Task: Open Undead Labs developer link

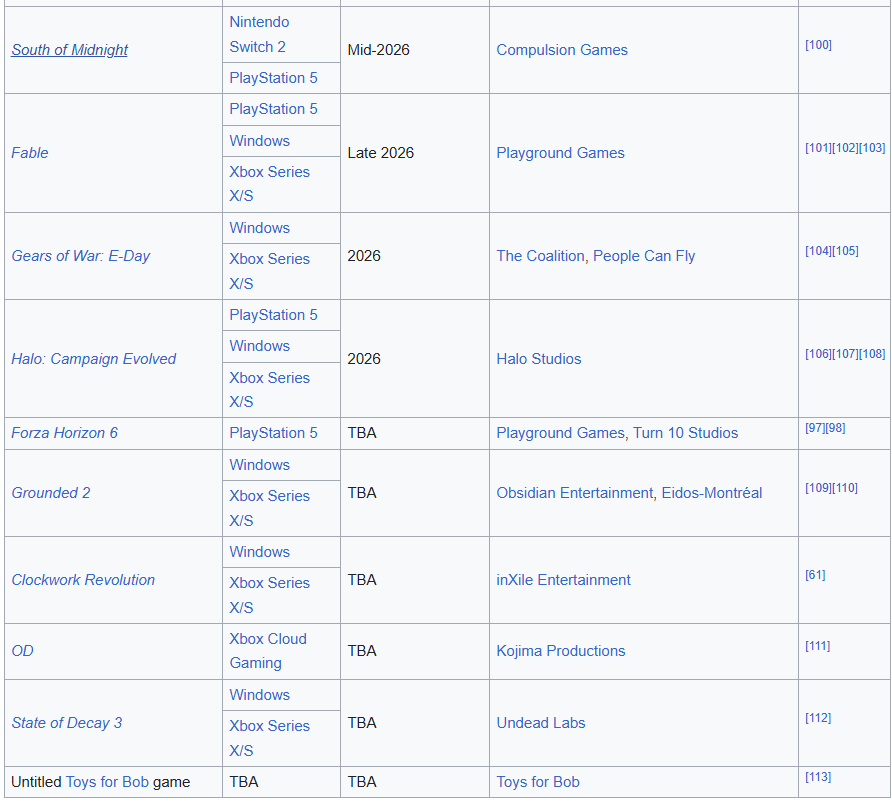Action: (x=540, y=723)
